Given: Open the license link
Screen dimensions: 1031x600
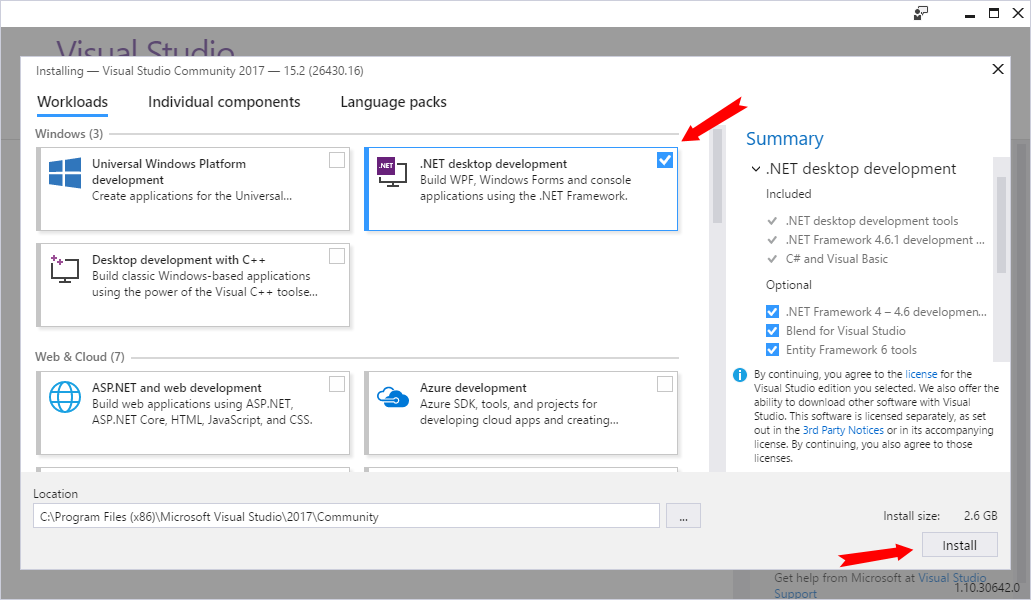Looking at the screenshot, I should pos(921,374).
